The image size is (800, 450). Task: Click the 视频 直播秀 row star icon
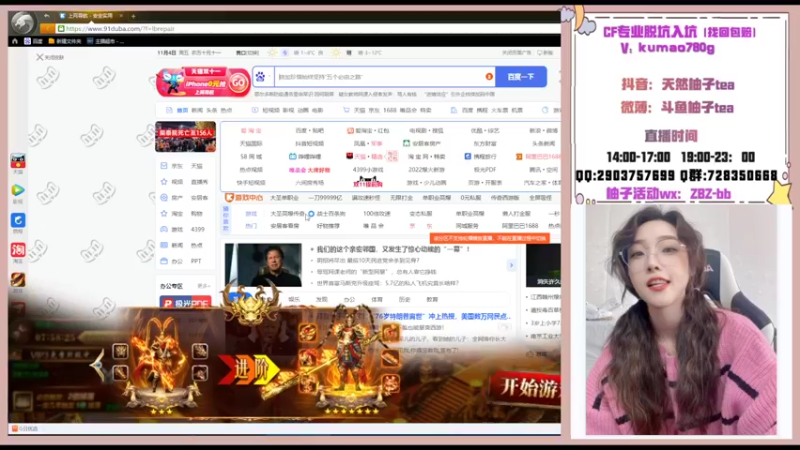click(x=164, y=182)
